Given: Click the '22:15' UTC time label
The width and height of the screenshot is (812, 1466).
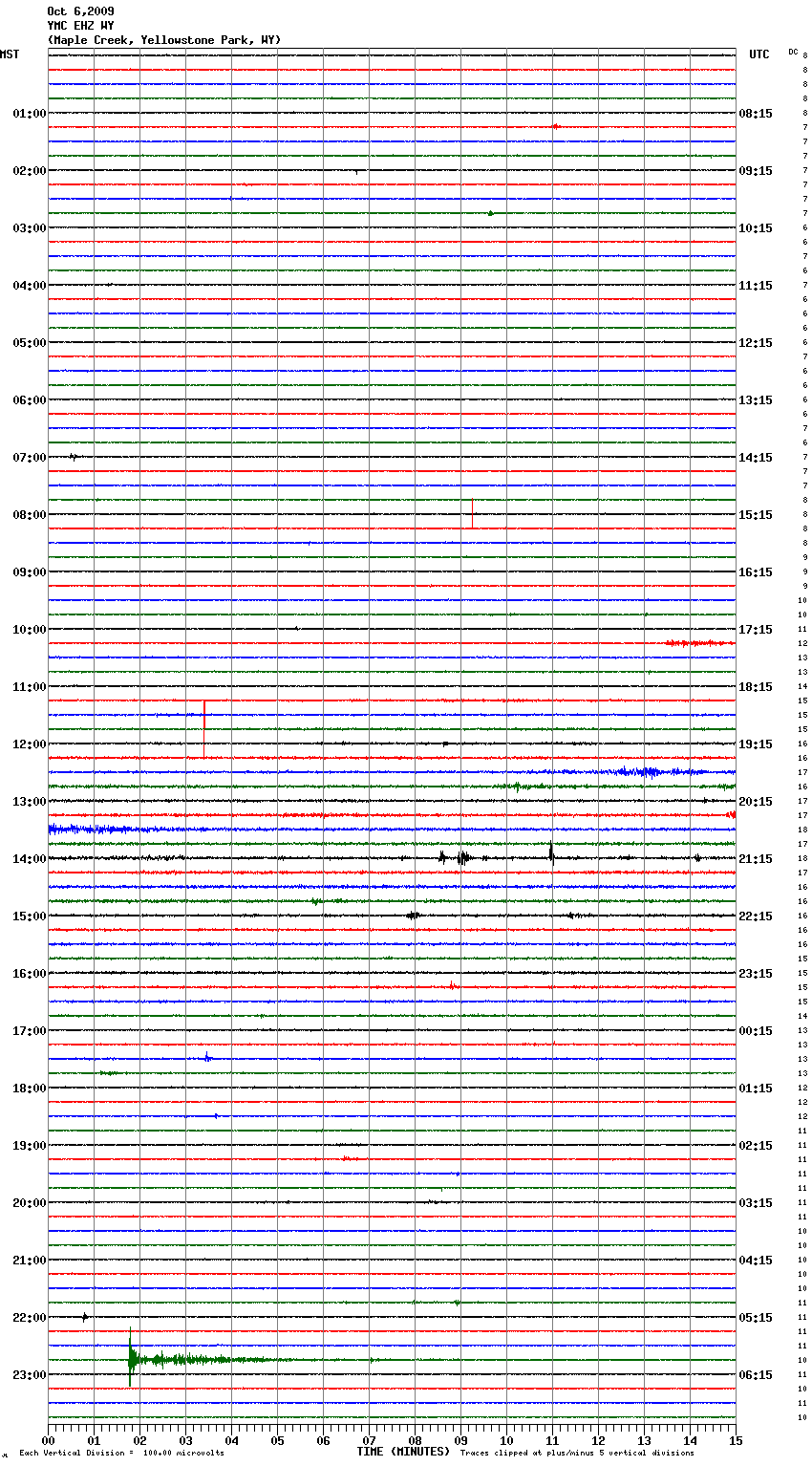Looking at the screenshot, I should [x=756, y=916].
